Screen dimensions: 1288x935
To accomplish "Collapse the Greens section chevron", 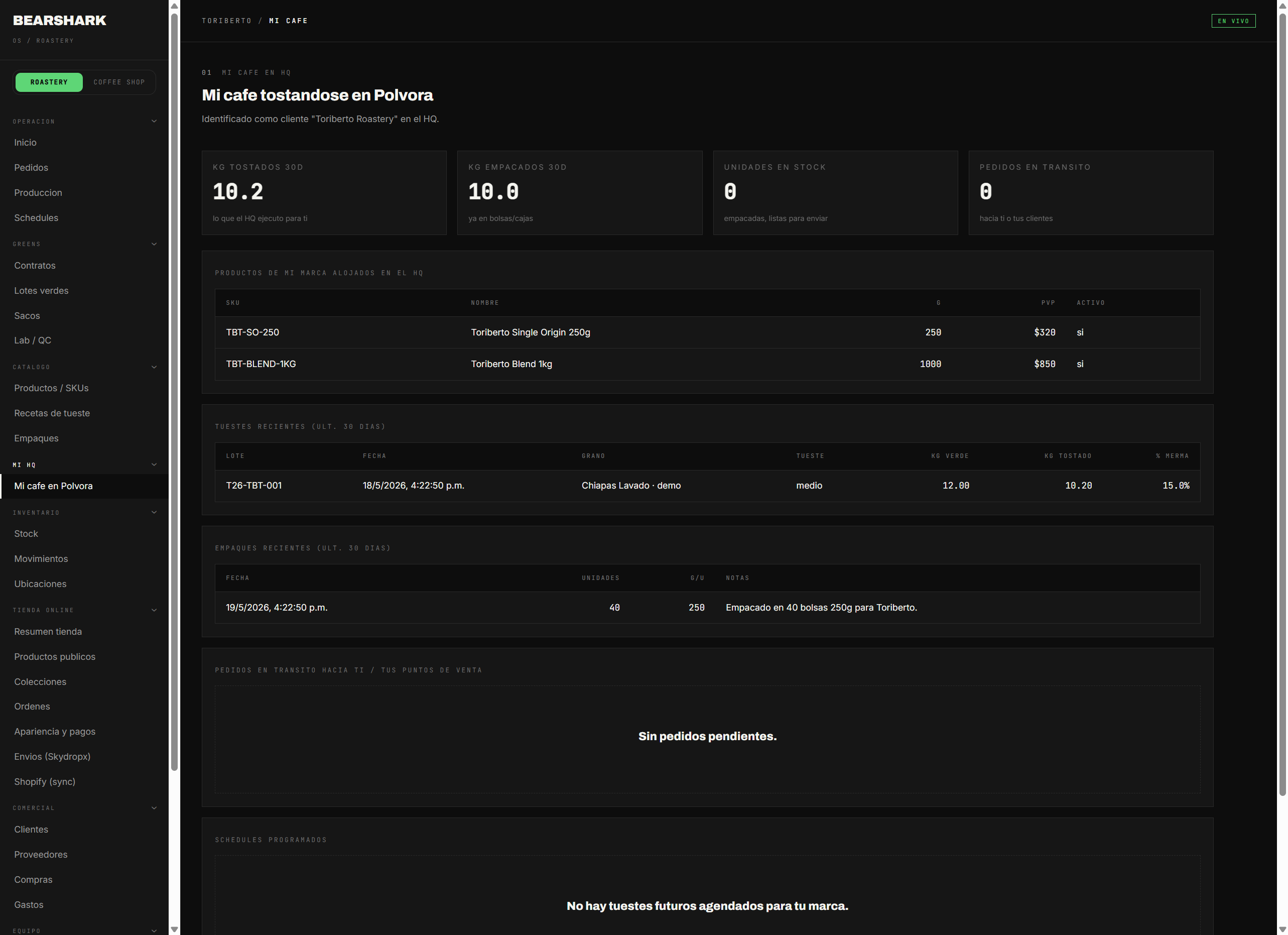I will (x=154, y=244).
